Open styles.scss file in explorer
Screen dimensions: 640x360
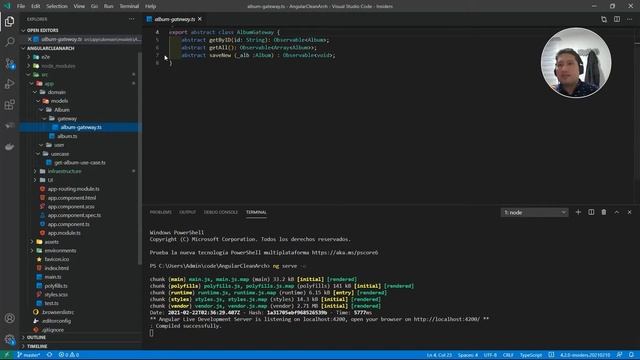[x=56, y=294]
